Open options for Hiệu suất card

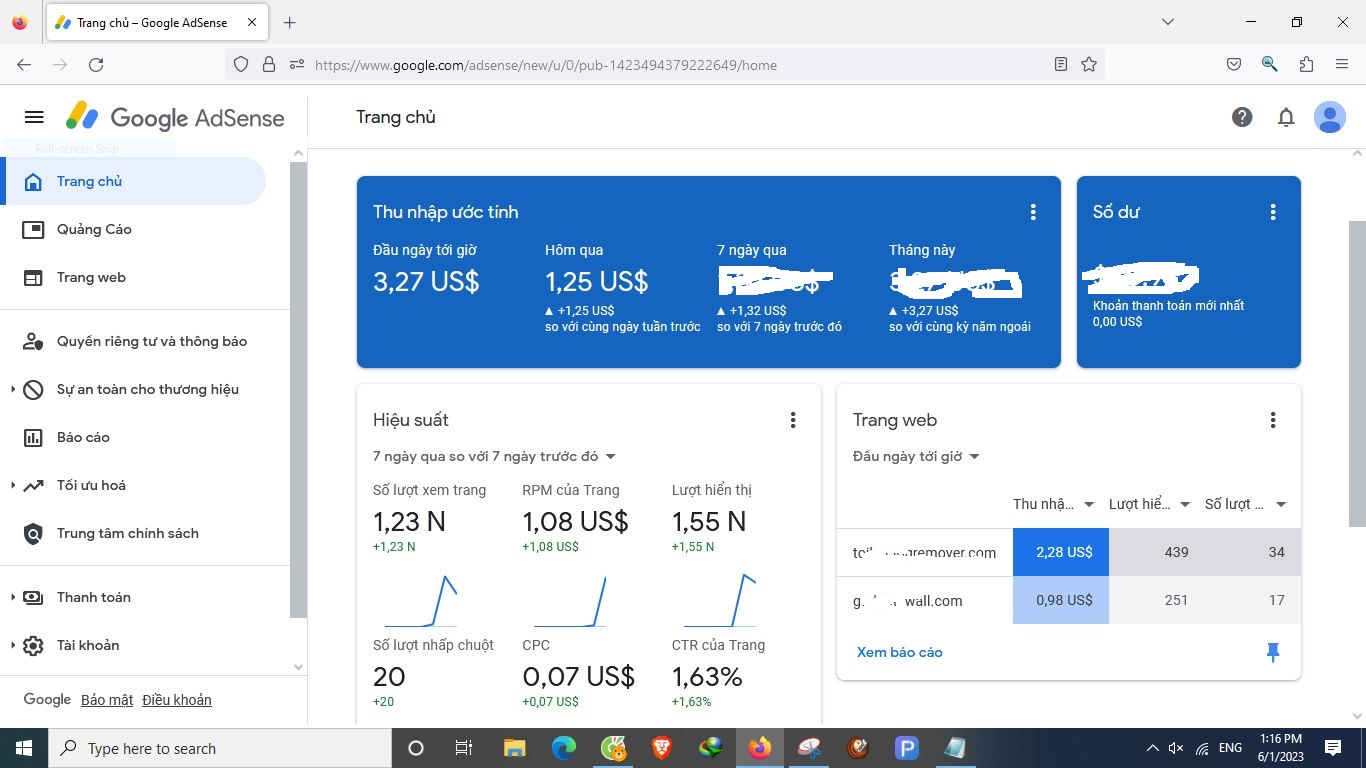point(793,420)
